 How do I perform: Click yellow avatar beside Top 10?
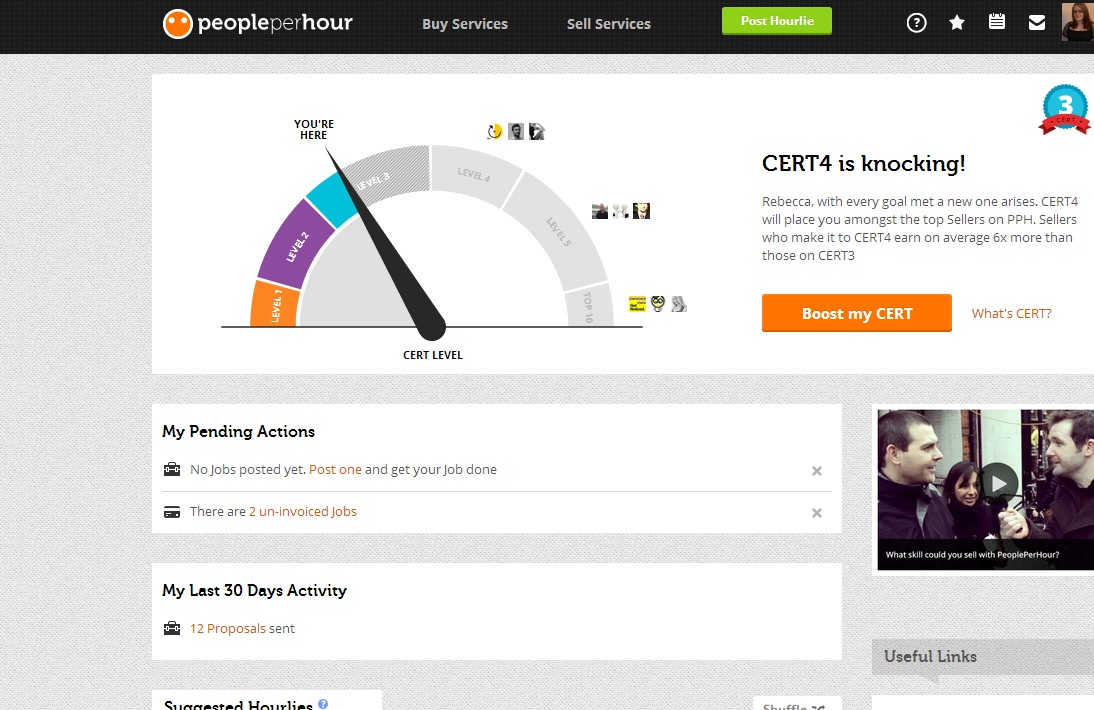coord(637,303)
